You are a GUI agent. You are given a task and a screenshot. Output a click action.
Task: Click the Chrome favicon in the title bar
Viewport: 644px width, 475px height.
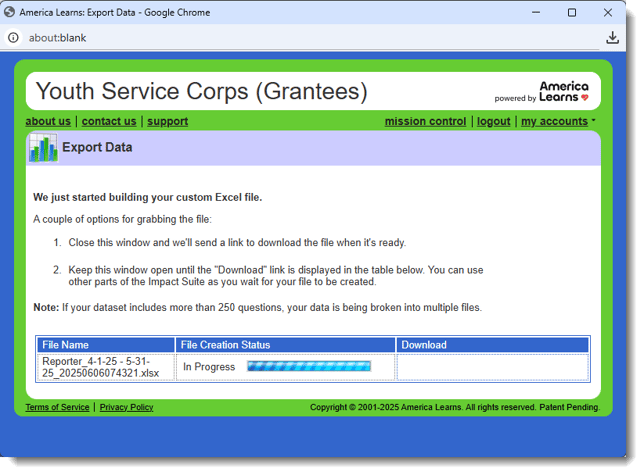[10, 13]
